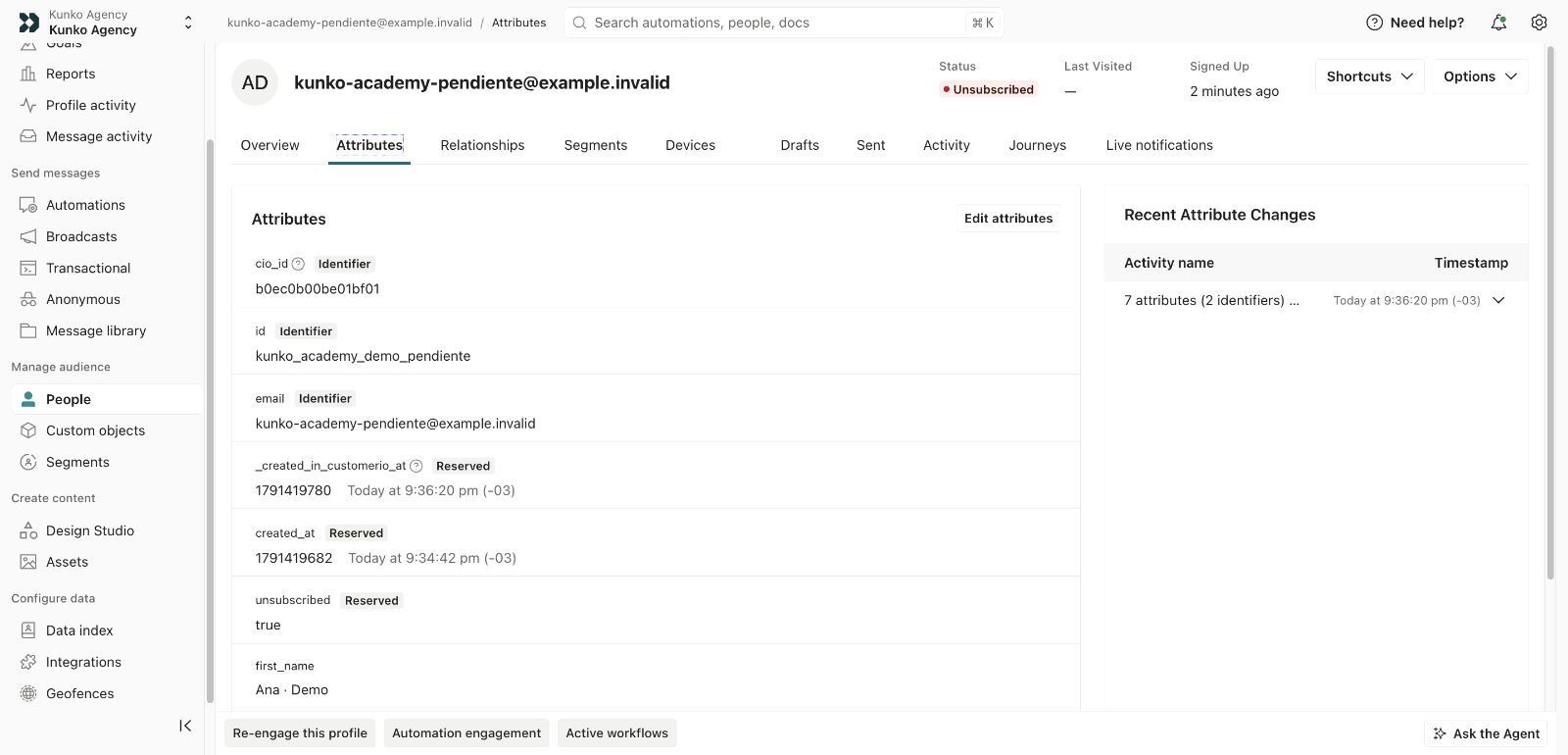Click the Message activity envelope icon
Viewport: 1568px width, 755px height.
pos(28,136)
